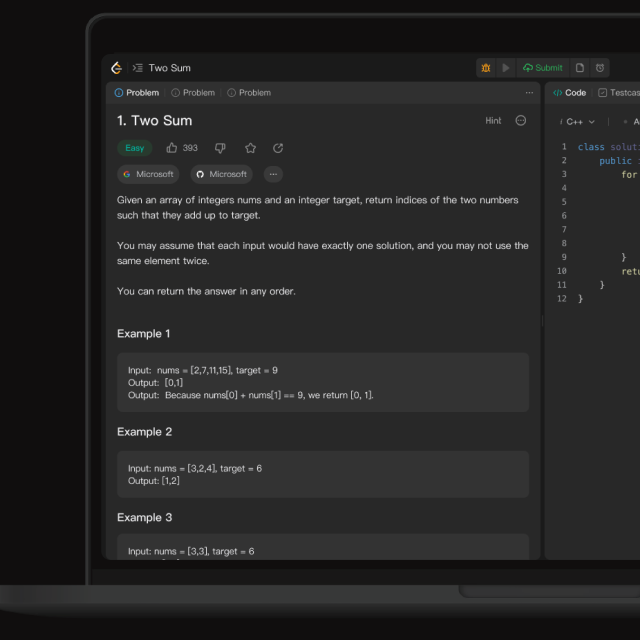The width and height of the screenshot is (640, 640).
Task: Switch to the Code tab
Action: (x=570, y=93)
